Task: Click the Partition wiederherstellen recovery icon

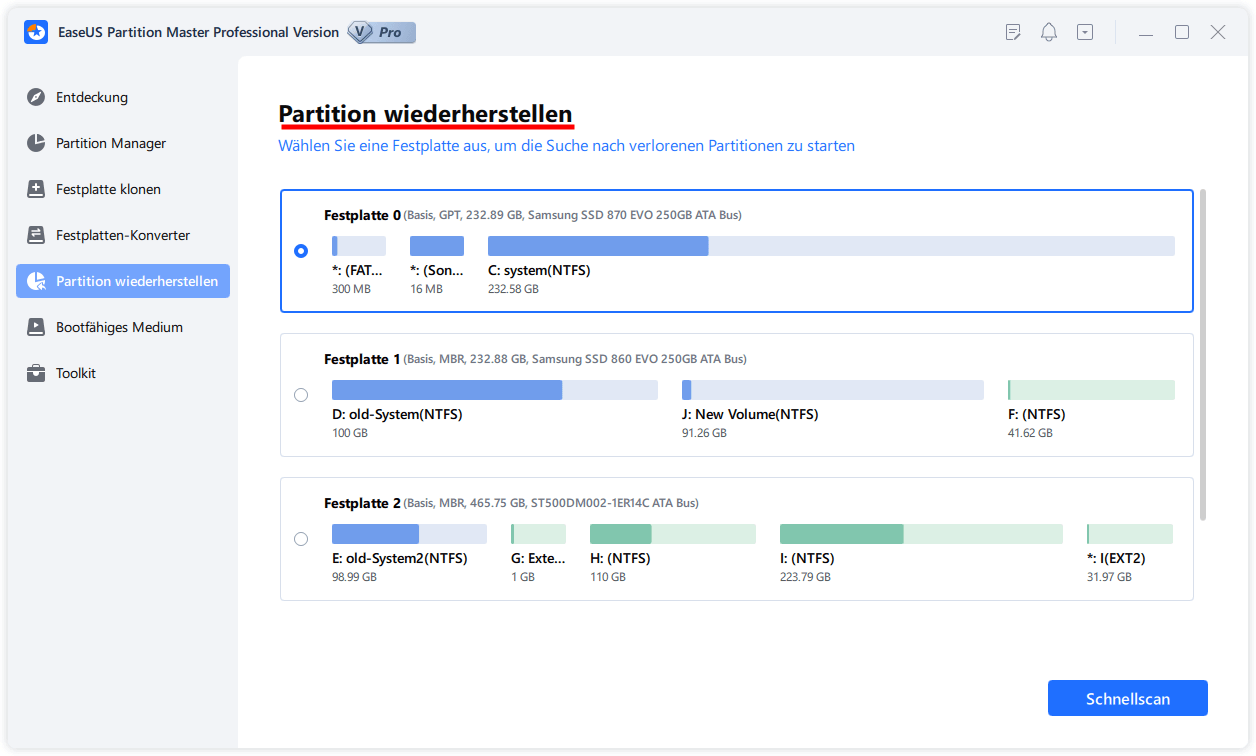Action: coord(33,280)
